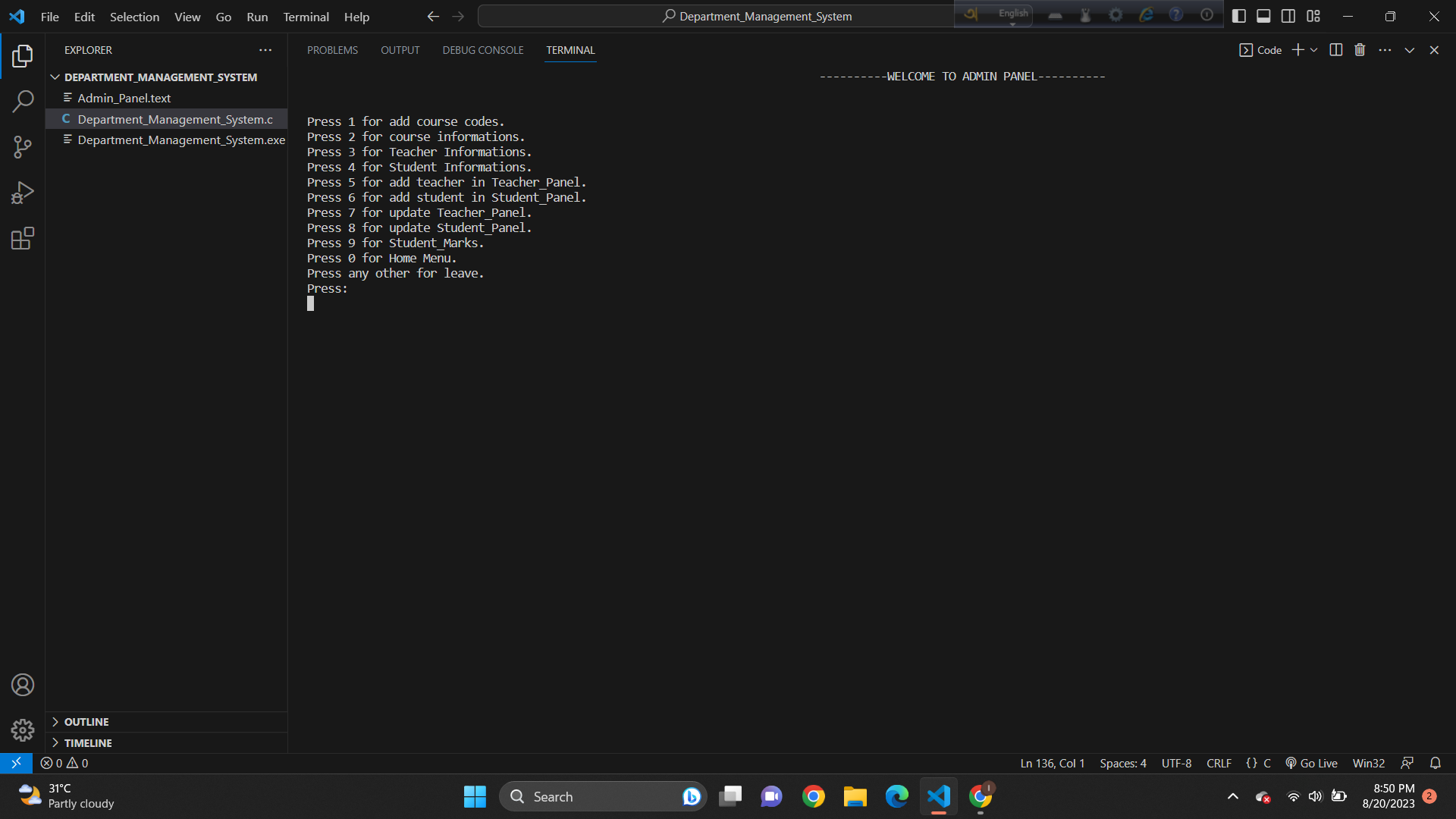This screenshot has height=819, width=1456.
Task: Open the Run and Debug view
Action: [x=23, y=192]
